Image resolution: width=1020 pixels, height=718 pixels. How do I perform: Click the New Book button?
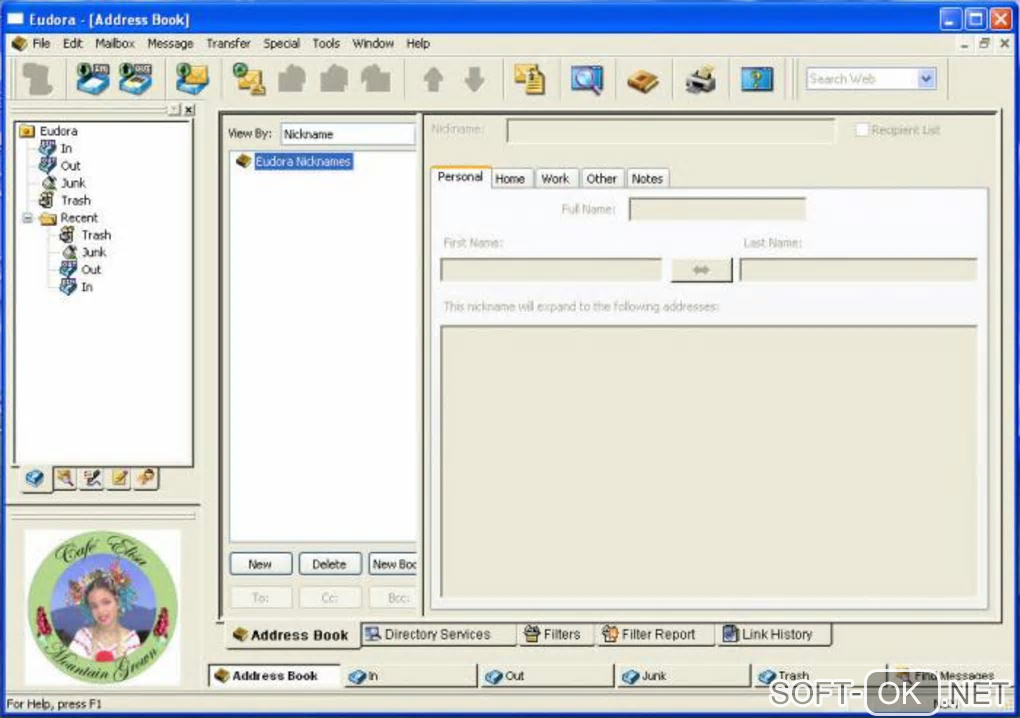tap(393, 564)
